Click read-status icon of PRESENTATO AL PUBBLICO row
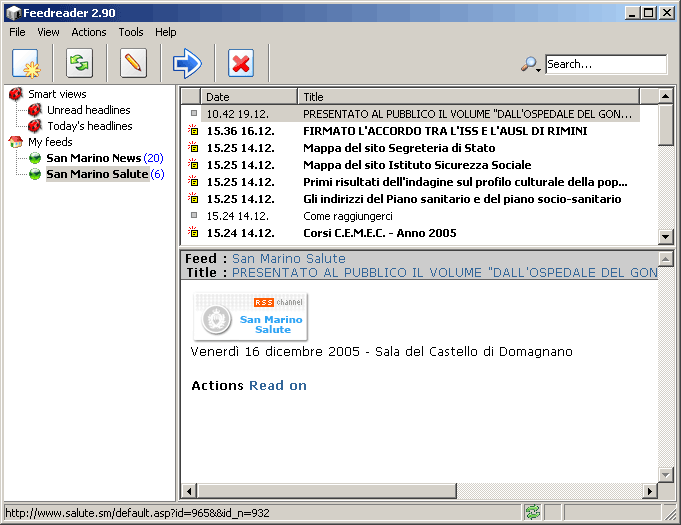681x525 pixels. (x=194, y=113)
